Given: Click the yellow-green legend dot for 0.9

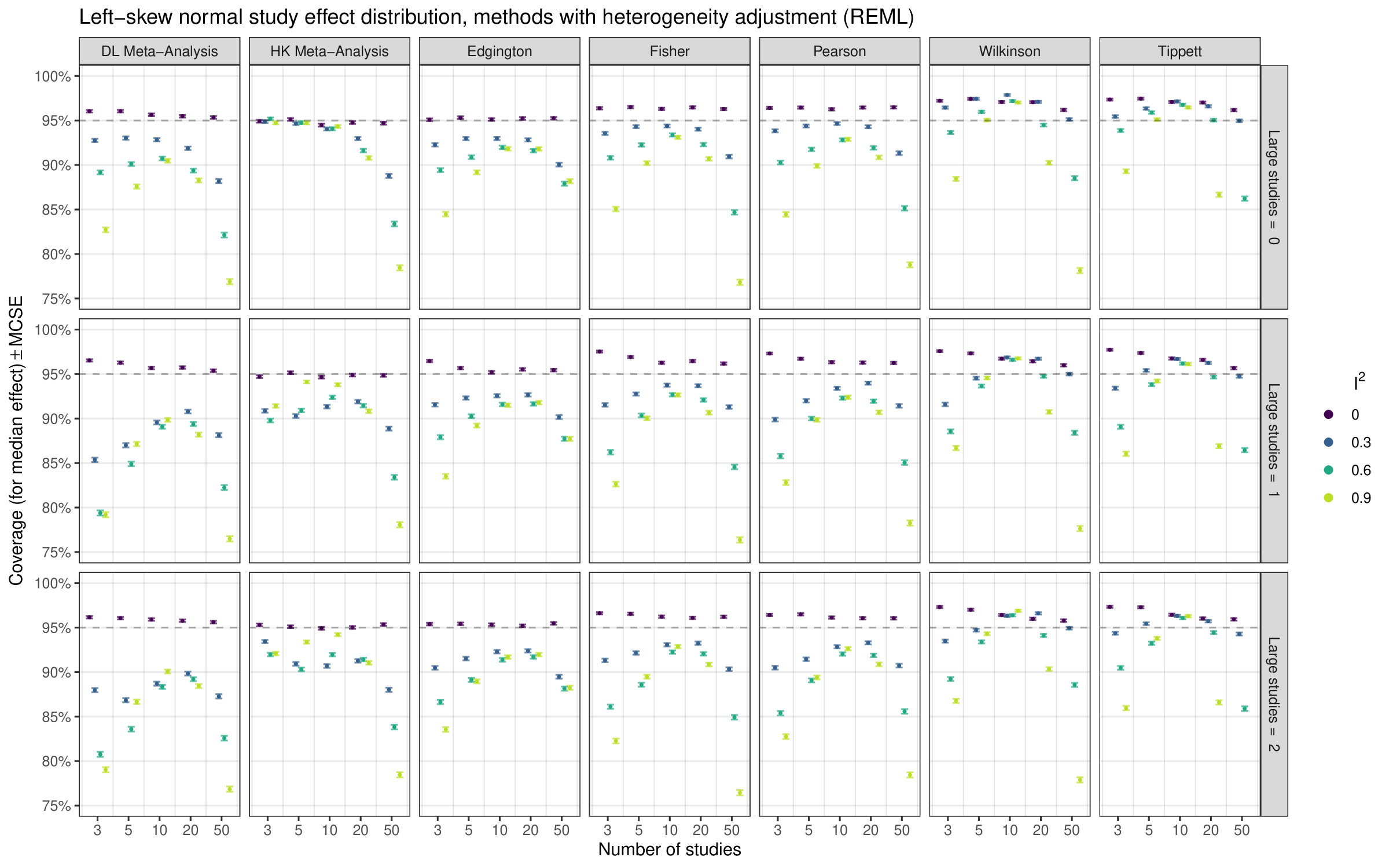Looking at the screenshot, I should tap(1329, 498).
